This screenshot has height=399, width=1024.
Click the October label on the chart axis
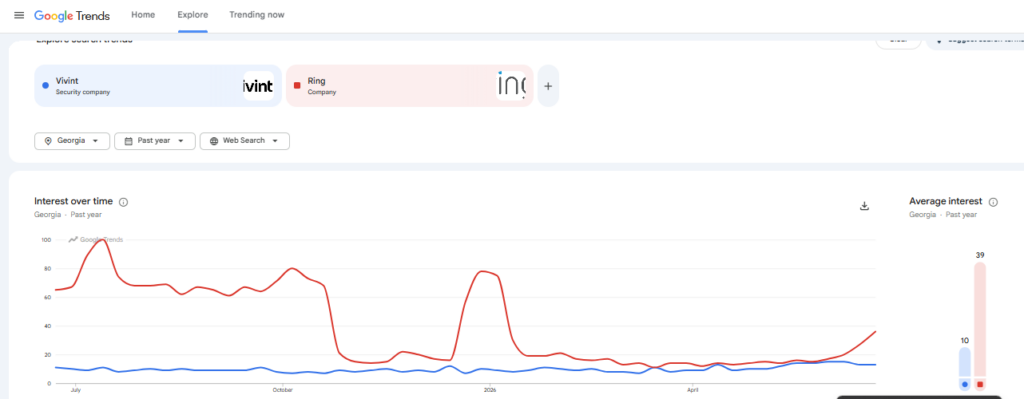[x=282, y=390]
